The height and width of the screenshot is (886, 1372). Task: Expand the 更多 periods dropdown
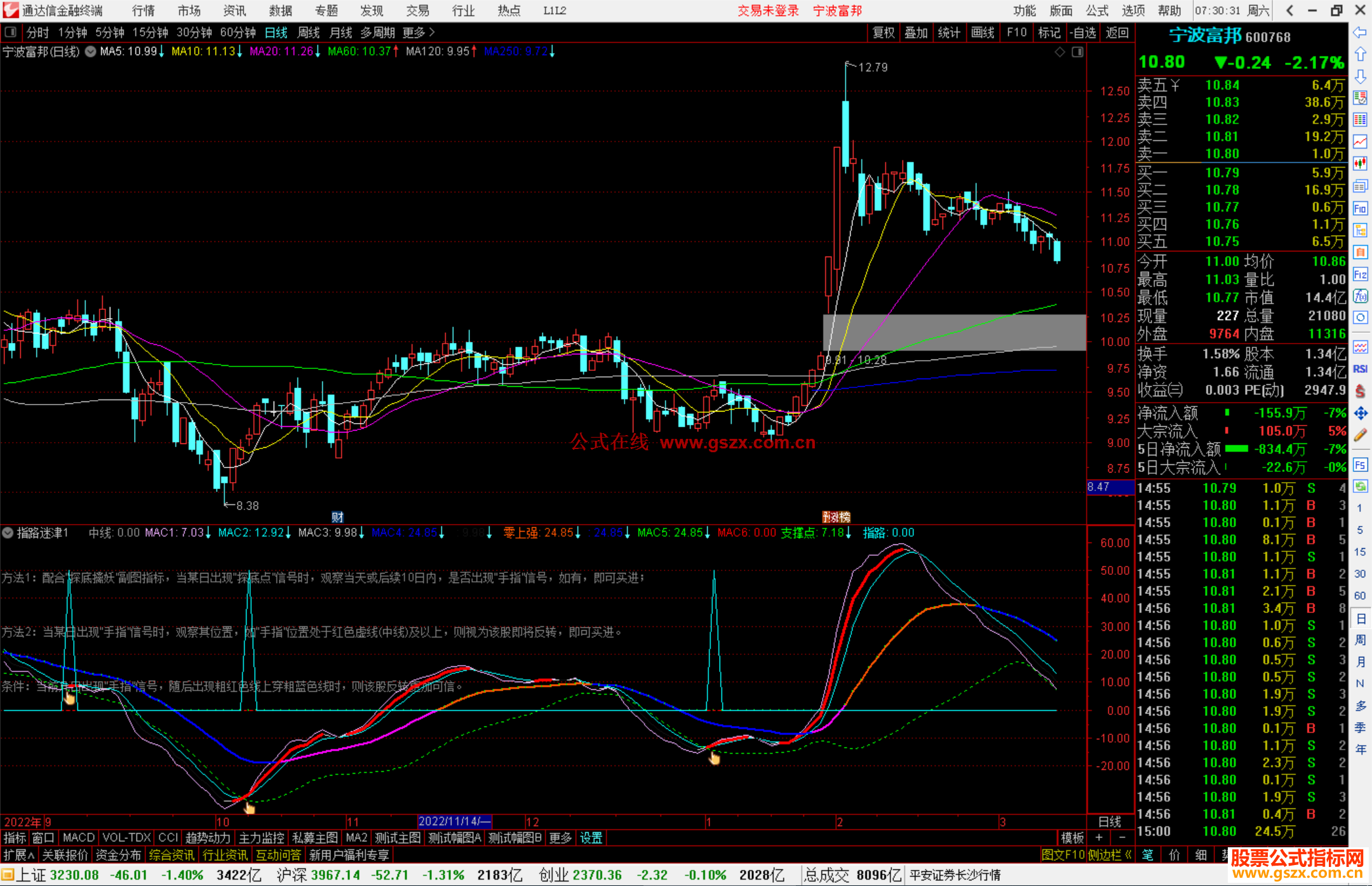pyautogui.click(x=419, y=32)
